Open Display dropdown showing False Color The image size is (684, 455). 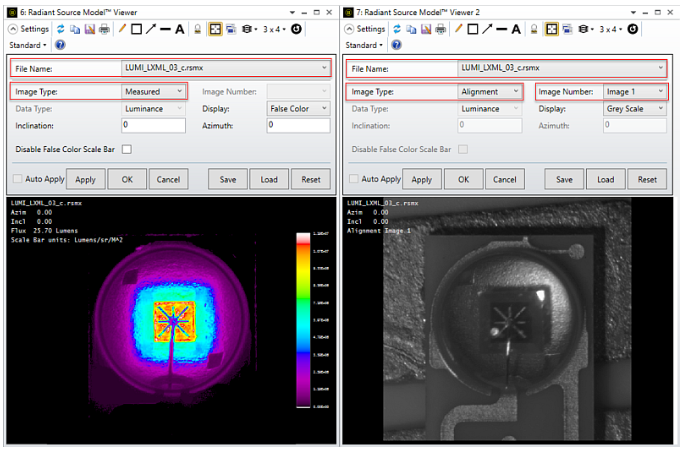300,108
